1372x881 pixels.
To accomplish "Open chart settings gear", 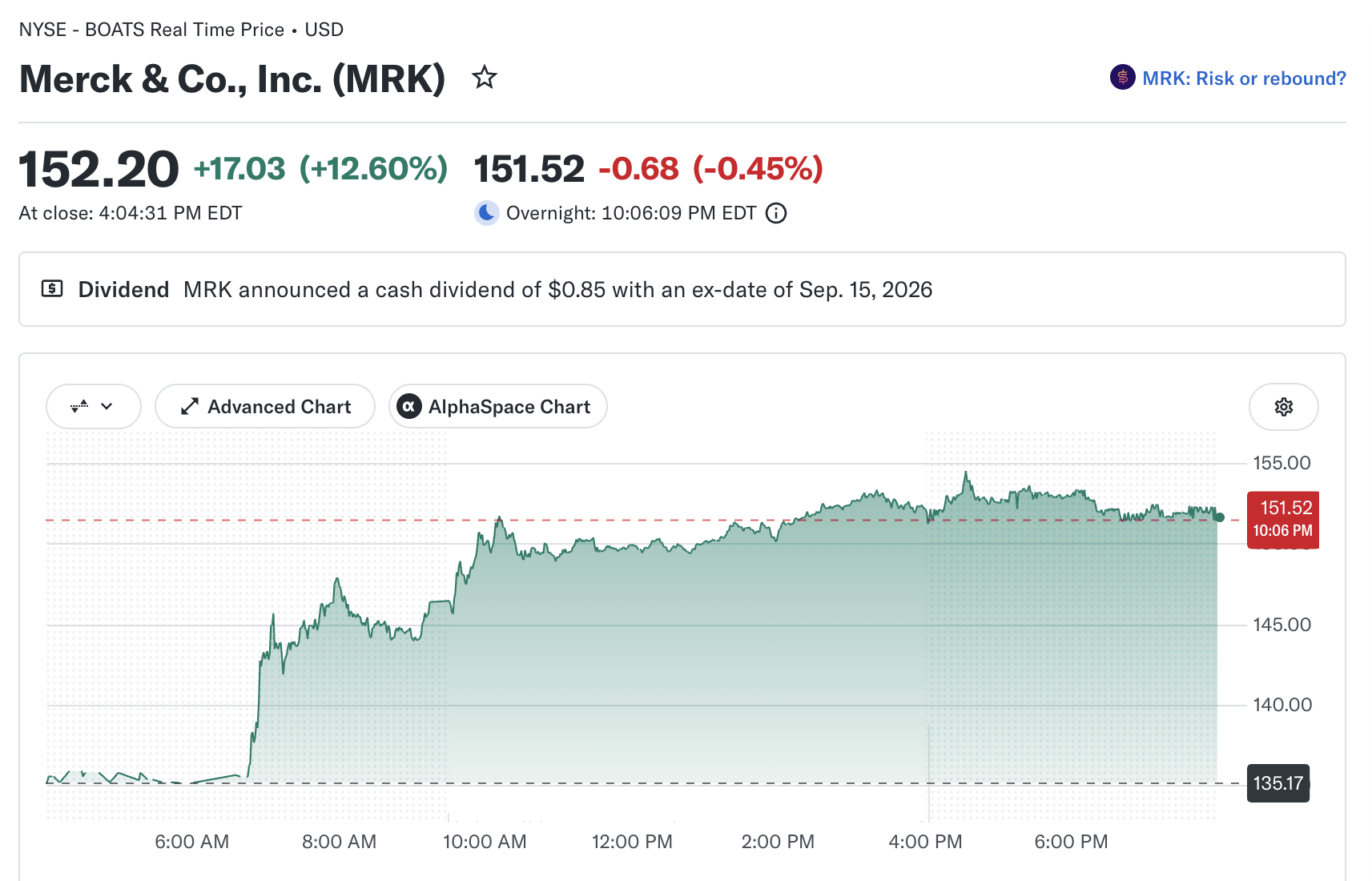I will (x=1283, y=407).
